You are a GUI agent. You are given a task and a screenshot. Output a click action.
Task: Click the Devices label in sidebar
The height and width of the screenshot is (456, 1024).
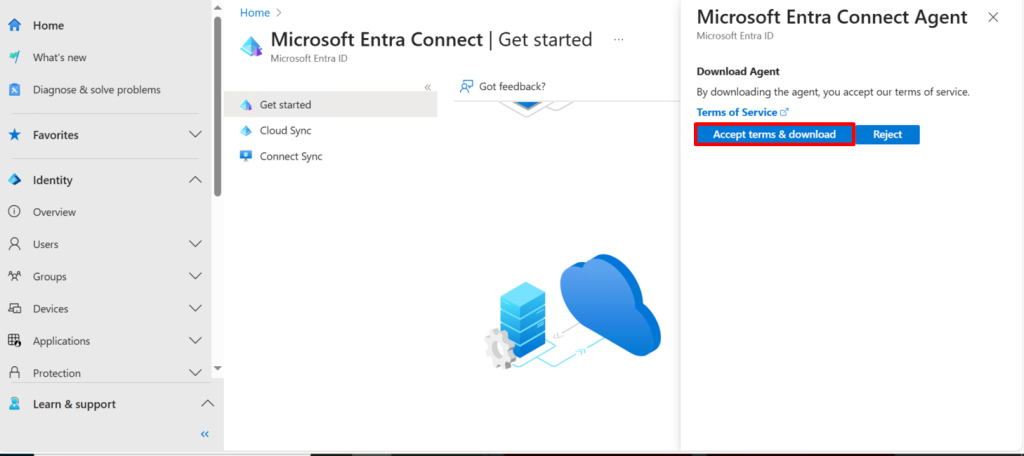(x=50, y=308)
